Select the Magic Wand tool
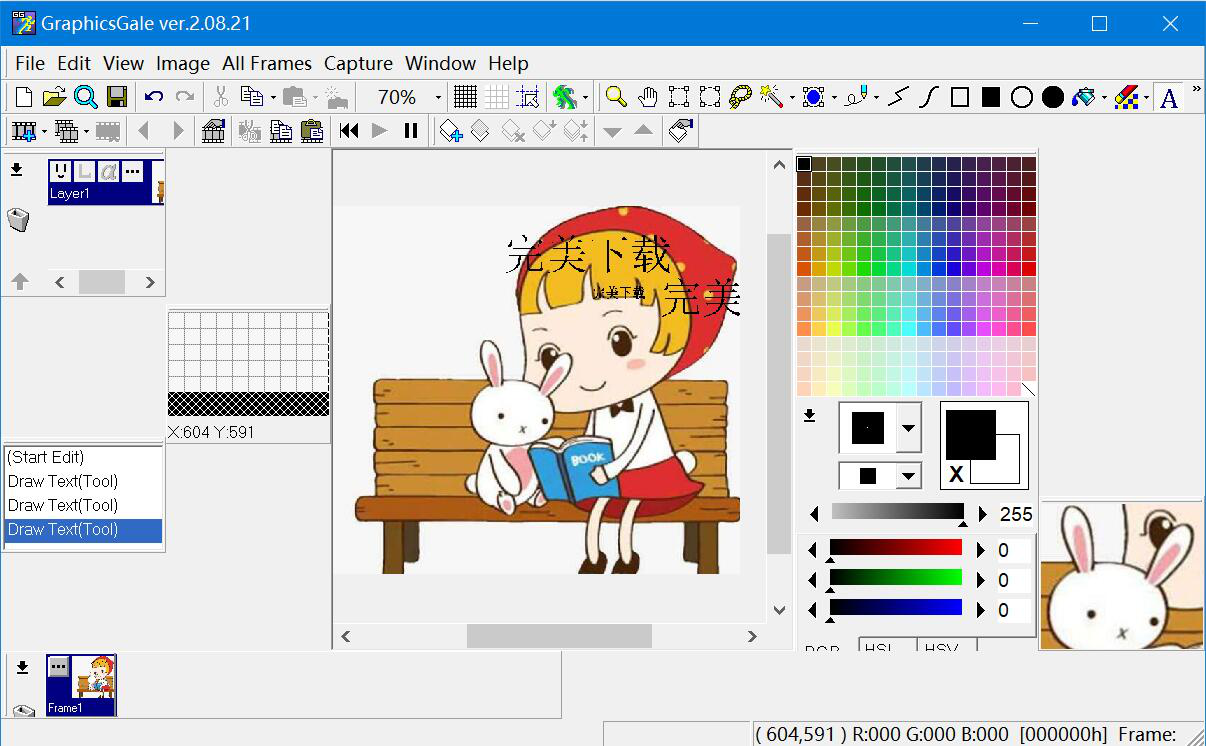Screen dimensions: 1206x746 click(x=770, y=97)
